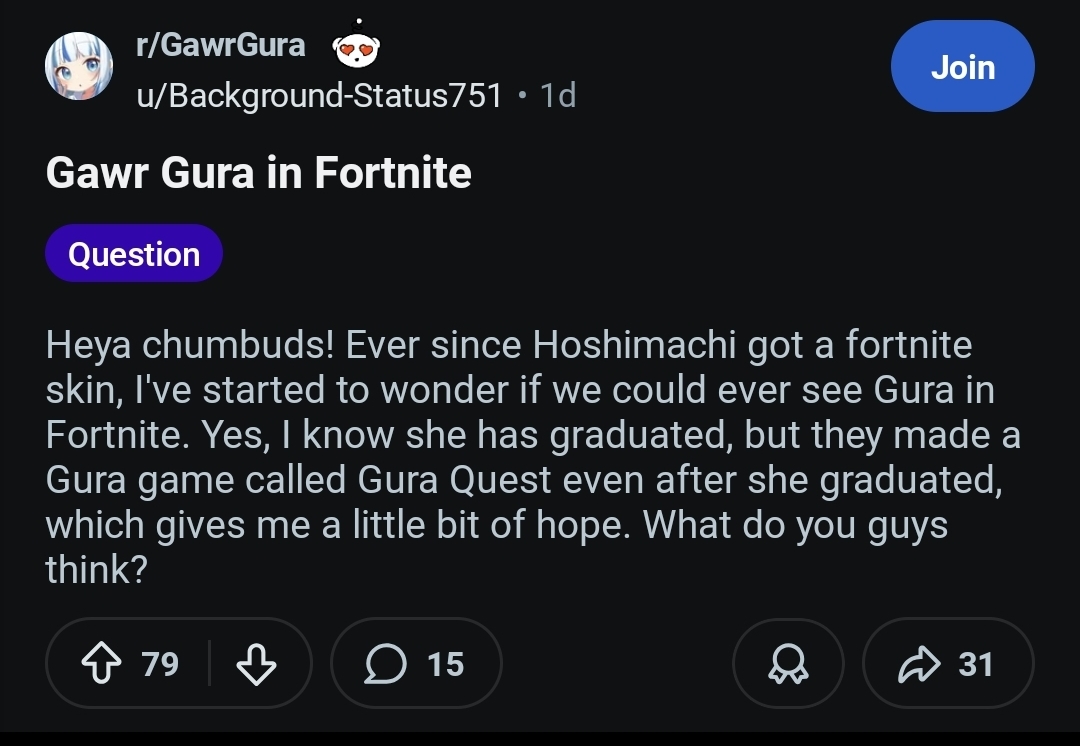Viewport: 1080px width, 746px height.
Task: Open the r/GawrGura community avatar
Action: pyautogui.click(x=79, y=65)
